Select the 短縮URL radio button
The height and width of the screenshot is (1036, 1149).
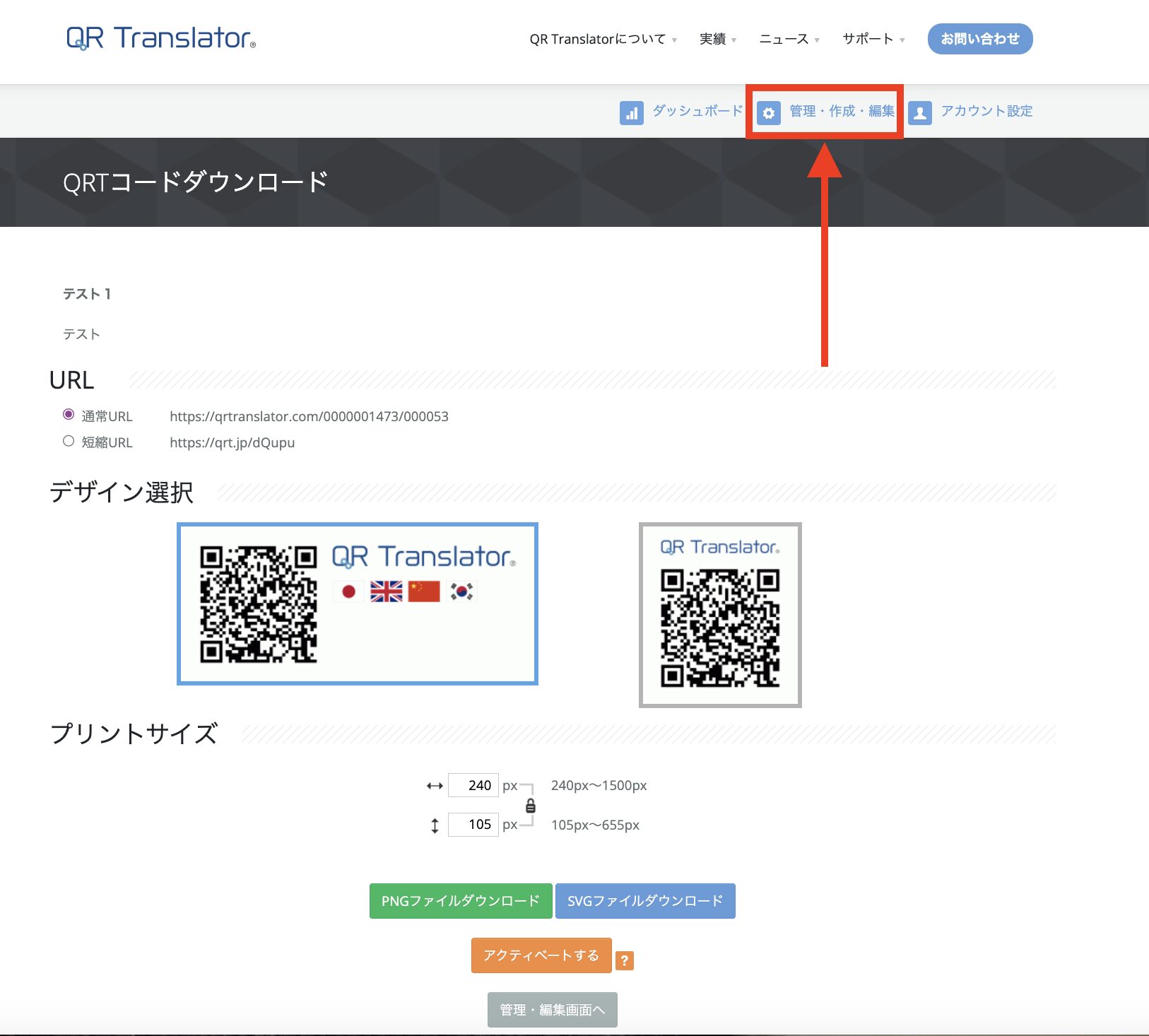pyautogui.click(x=69, y=441)
